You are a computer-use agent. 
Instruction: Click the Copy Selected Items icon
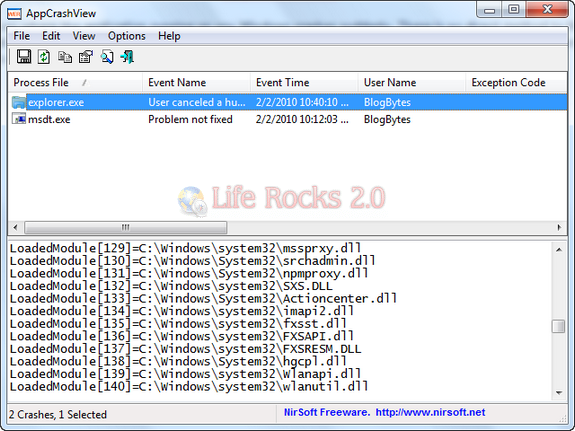tap(65, 57)
